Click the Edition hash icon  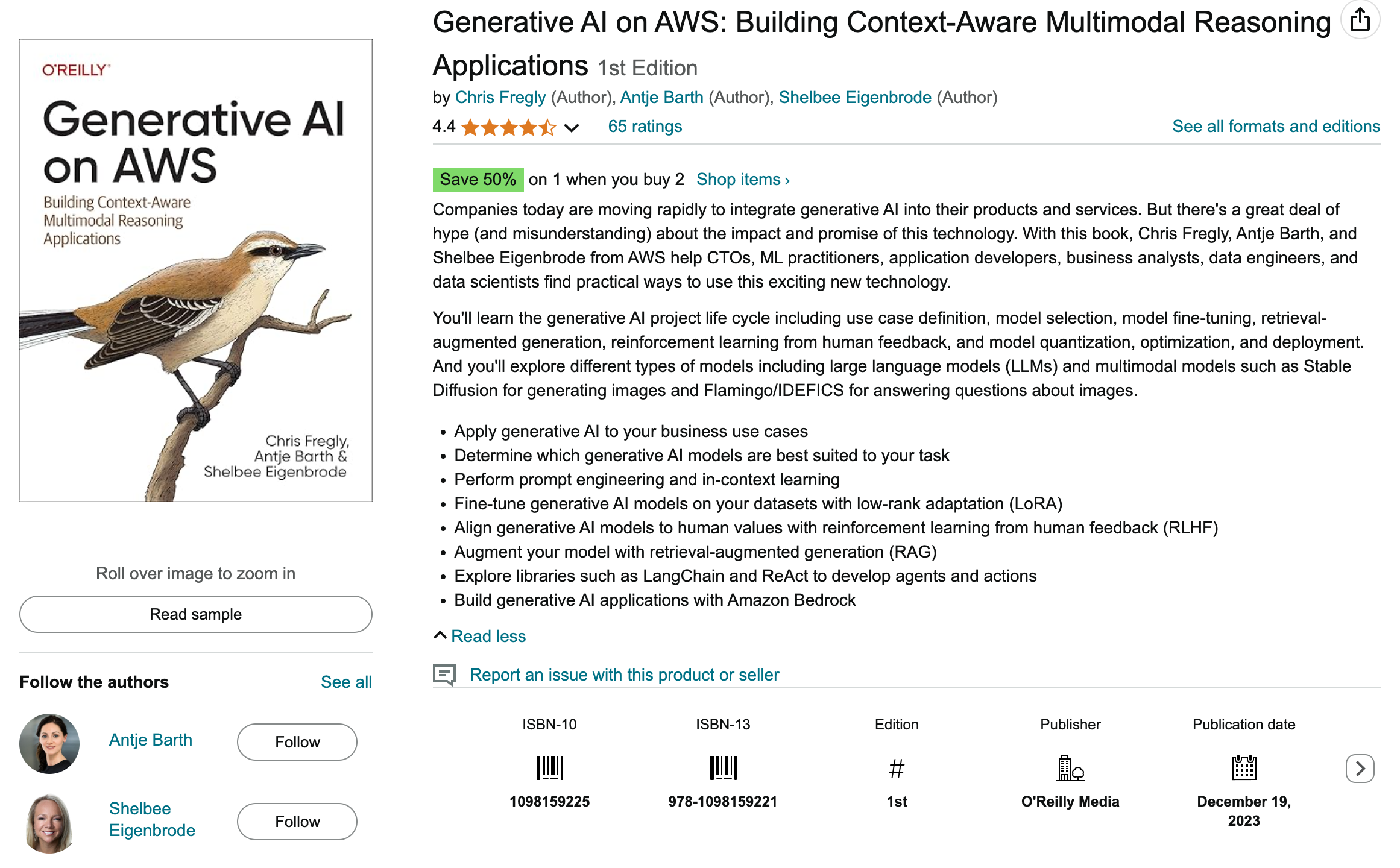point(897,769)
